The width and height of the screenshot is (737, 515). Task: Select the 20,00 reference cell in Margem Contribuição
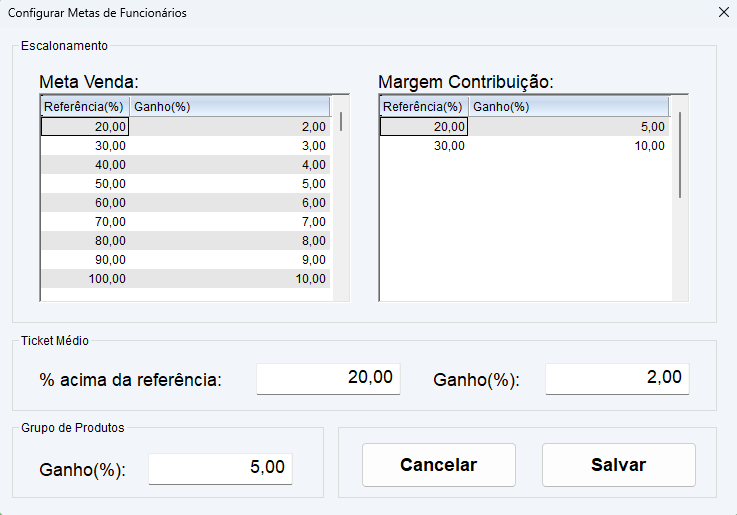coord(424,126)
